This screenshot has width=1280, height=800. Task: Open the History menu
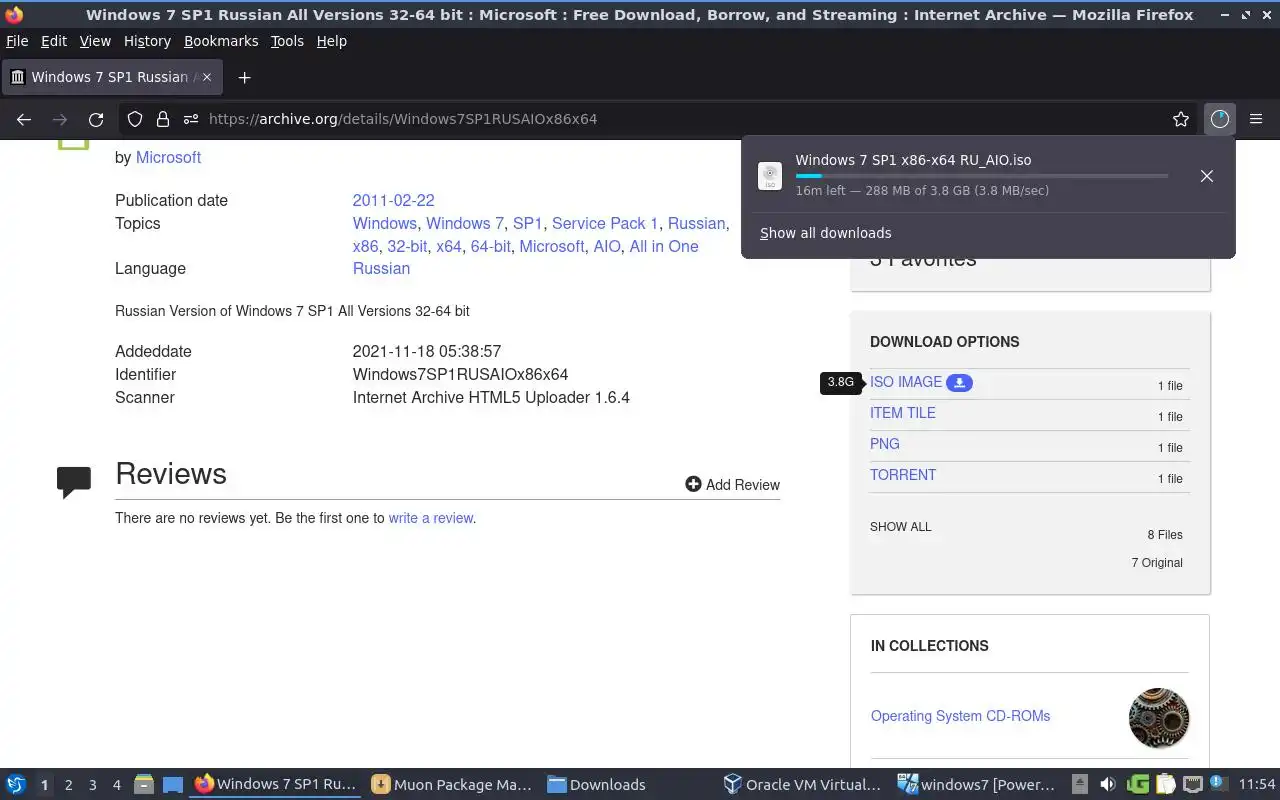147,41
